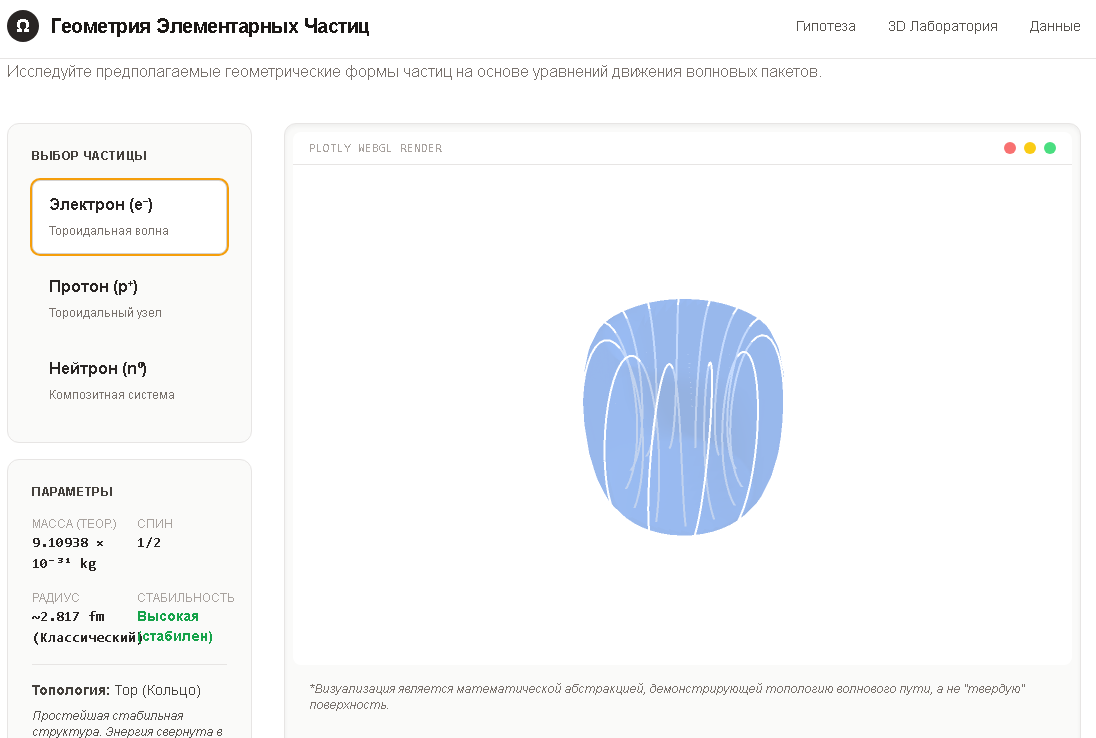Click the Тороидальный узел subtitle
The height and width of the screenshot is (738, 1096).
105,312
